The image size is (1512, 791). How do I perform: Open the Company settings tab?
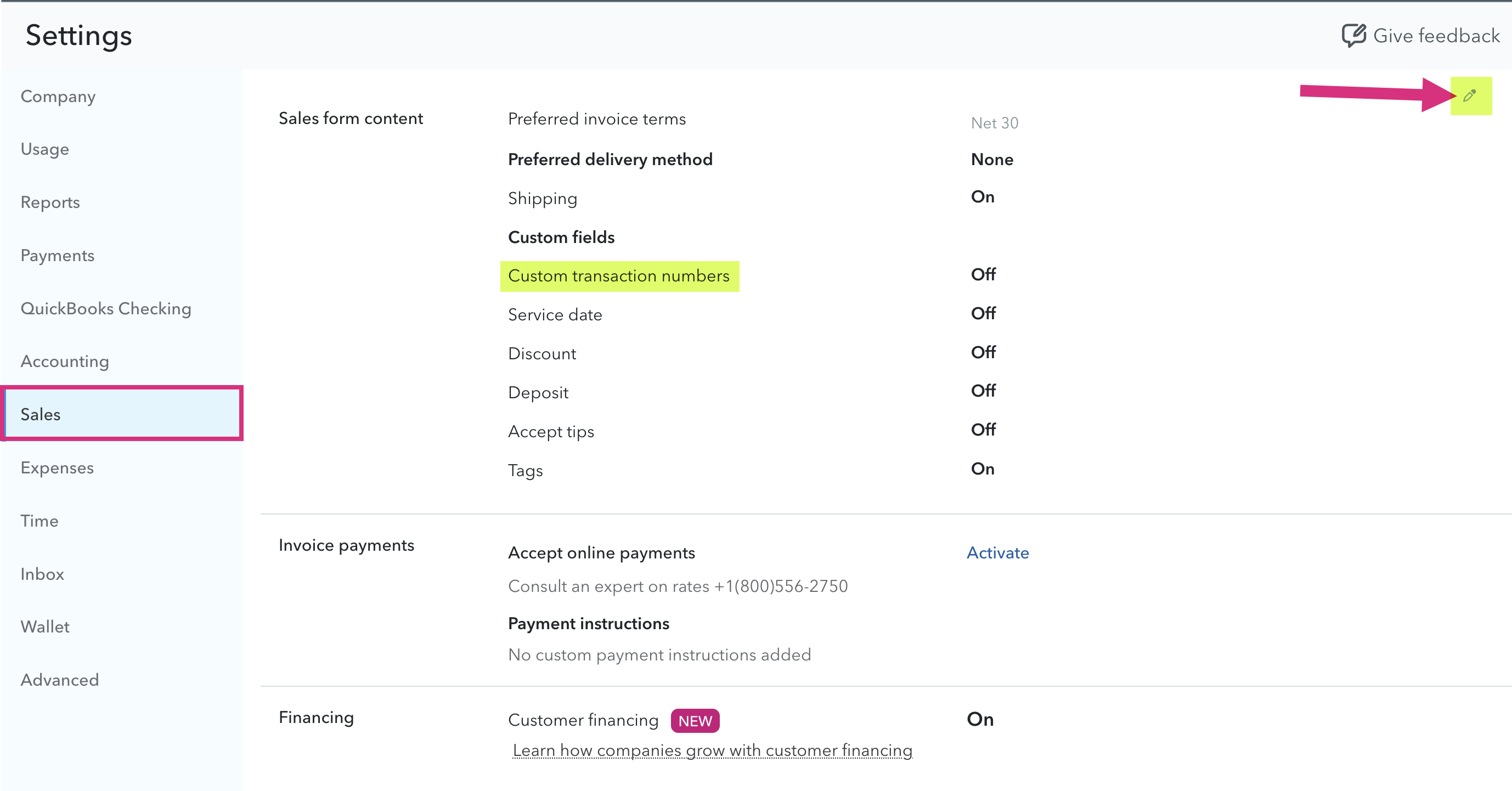click(58, 96)
